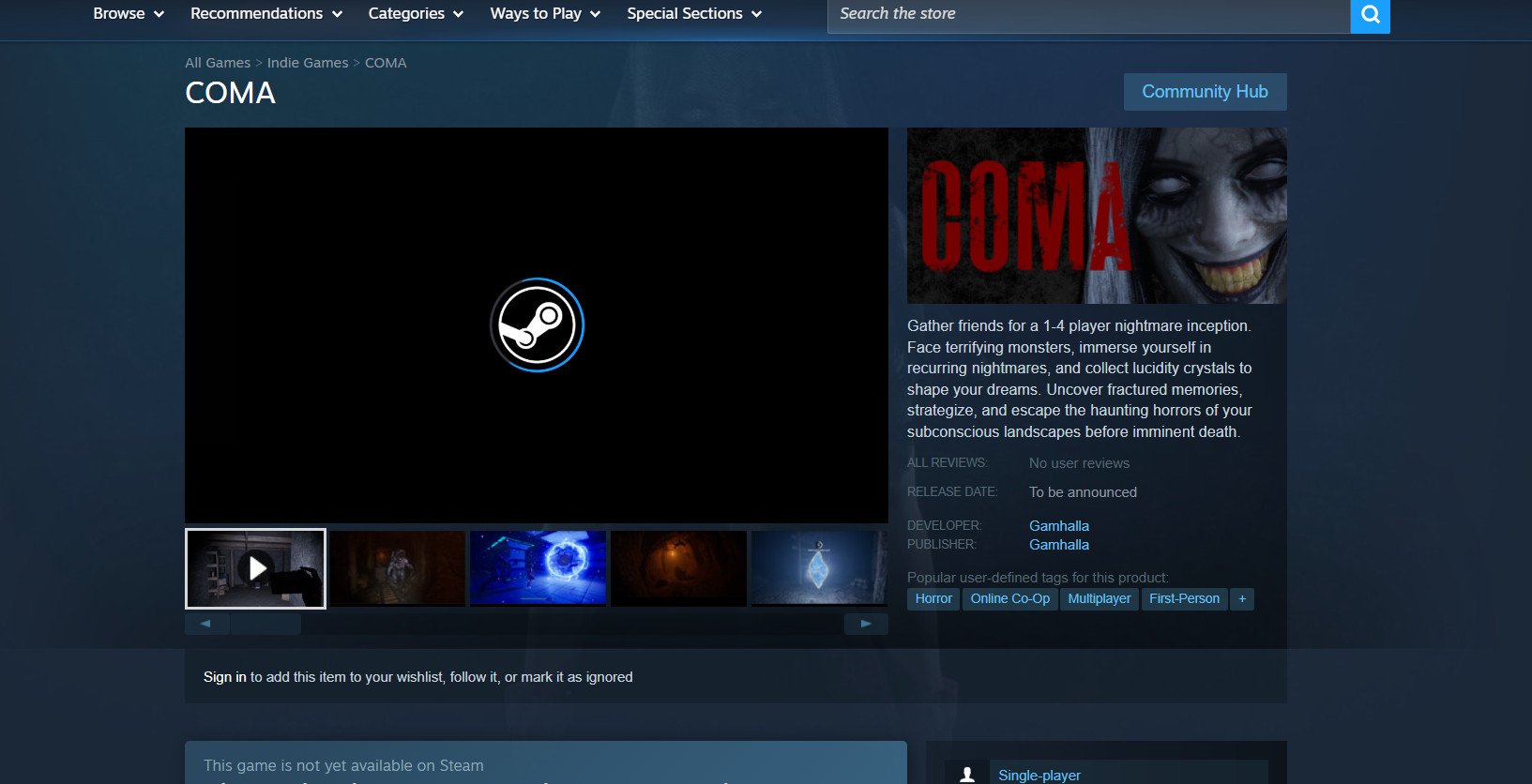Play the trailer video thumbnail
Image resolution: width=1532 pixels, height=784 pixels.
pyautogui.click(x=255, y=568)
